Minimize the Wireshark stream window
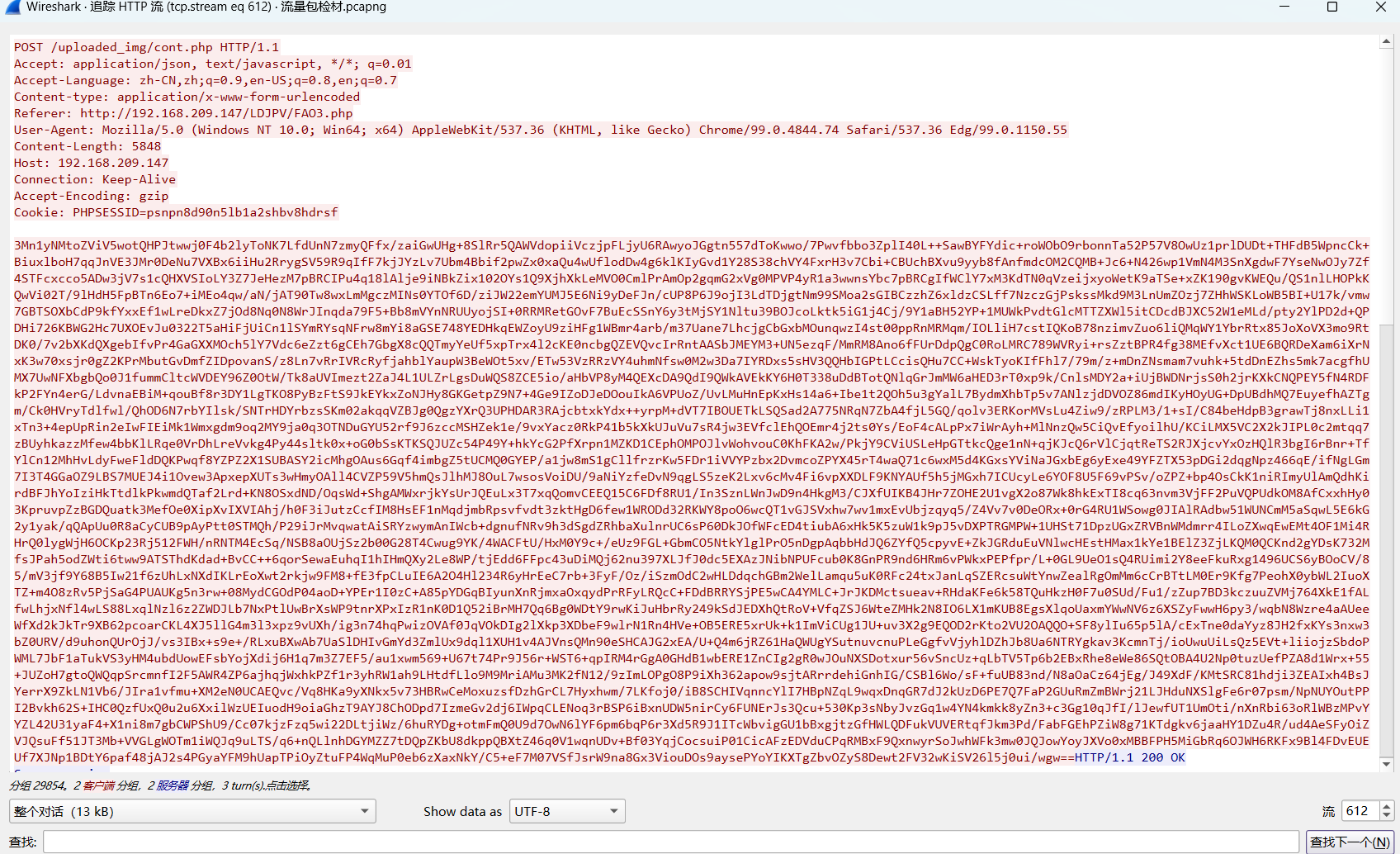1400x854 pixels. [x=1284, y=7]
